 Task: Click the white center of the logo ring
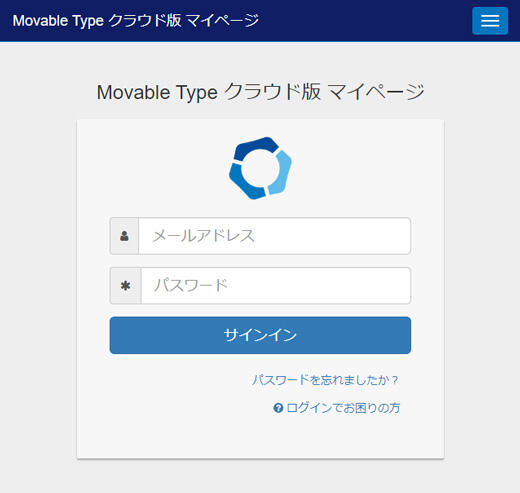[260, 168]
